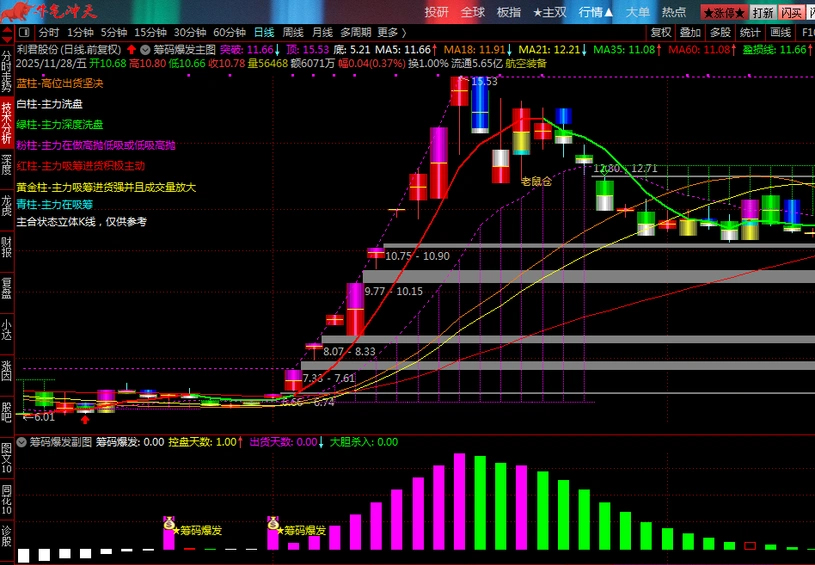Click the ★涨停★ button
815x565 pixels.
724,12
